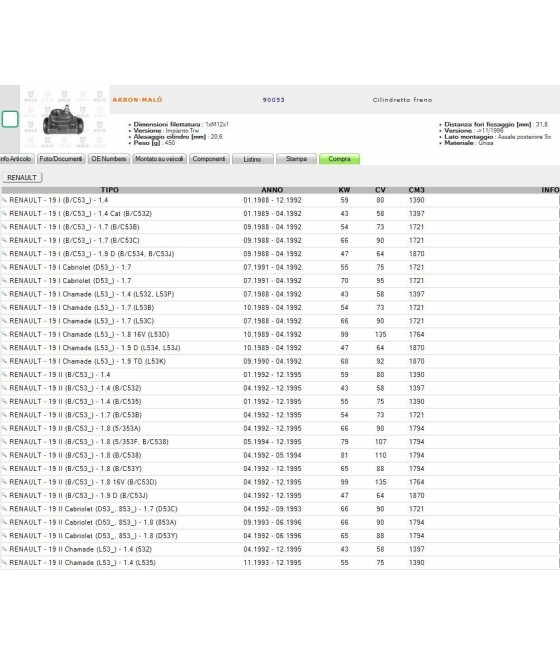This screenshot has width=560, height=655.
Task: Click magnifier icon for 19 I 1.7 (B/C53C) row
Action: click(x=4, y=240)
